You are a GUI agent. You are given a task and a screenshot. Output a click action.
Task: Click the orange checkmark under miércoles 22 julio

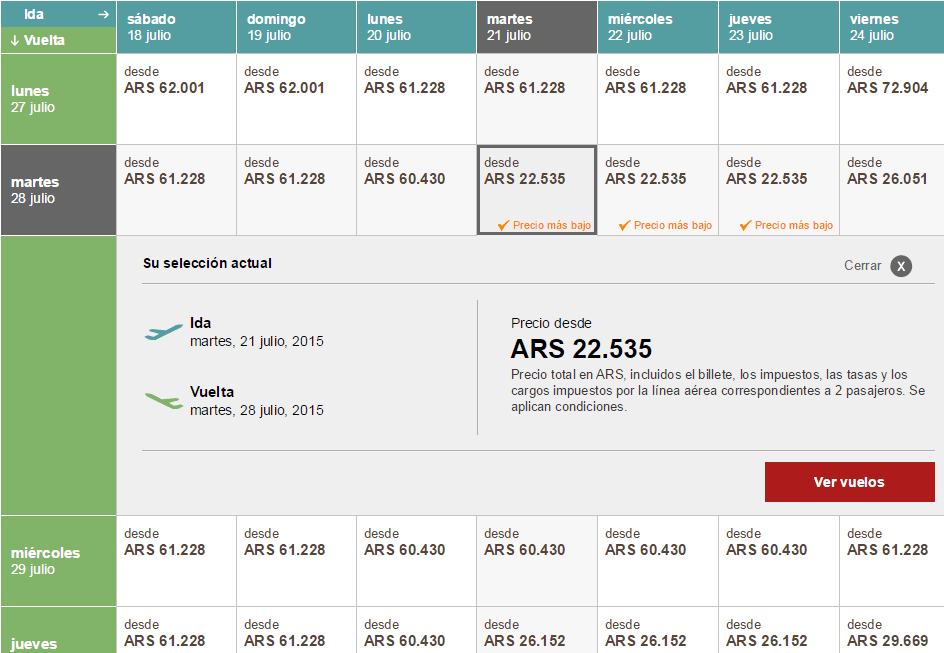(625, 225)
